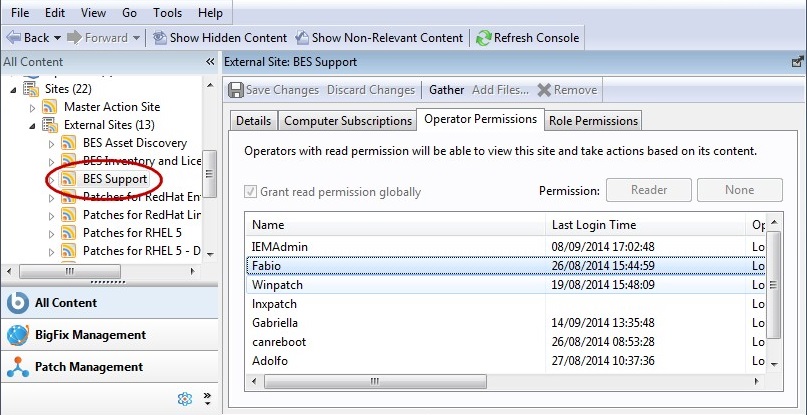The height and width of the screenshot is (415, 807).
Task: Sort by the Name column header
Action: (x=395, y=225)
